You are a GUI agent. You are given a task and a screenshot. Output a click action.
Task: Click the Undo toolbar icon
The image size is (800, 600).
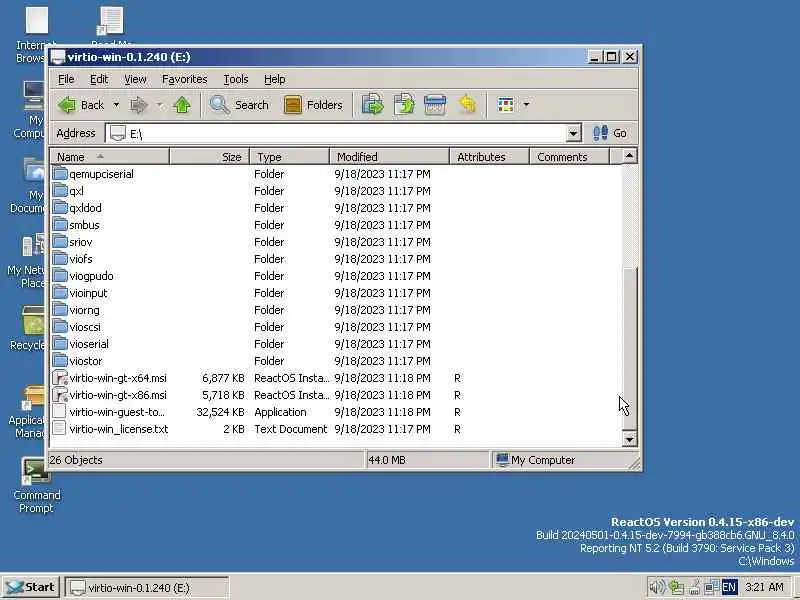(x=467, y=105)
